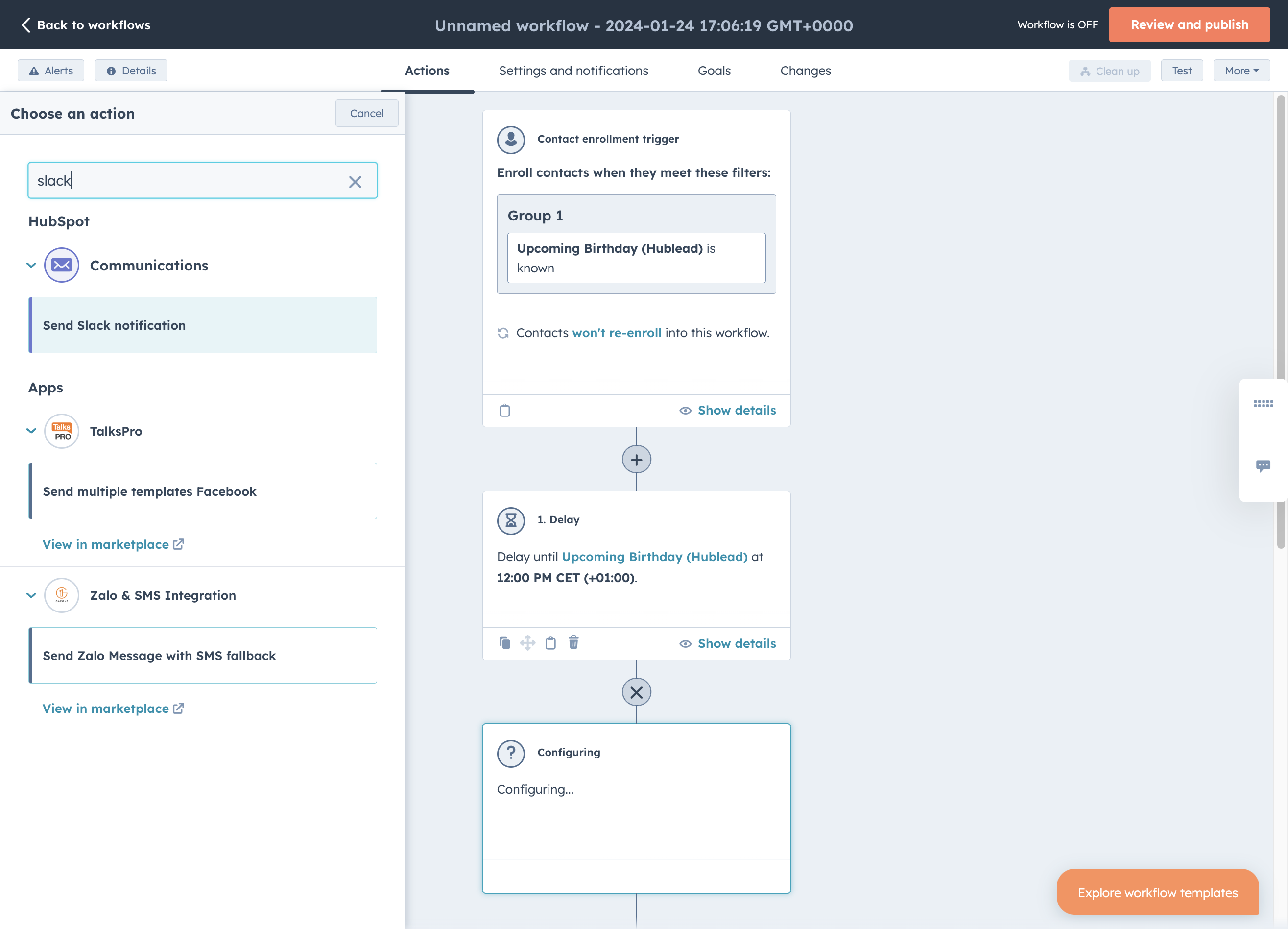
Task: Add an action with the plus button
Action: [x=636, y=460]
